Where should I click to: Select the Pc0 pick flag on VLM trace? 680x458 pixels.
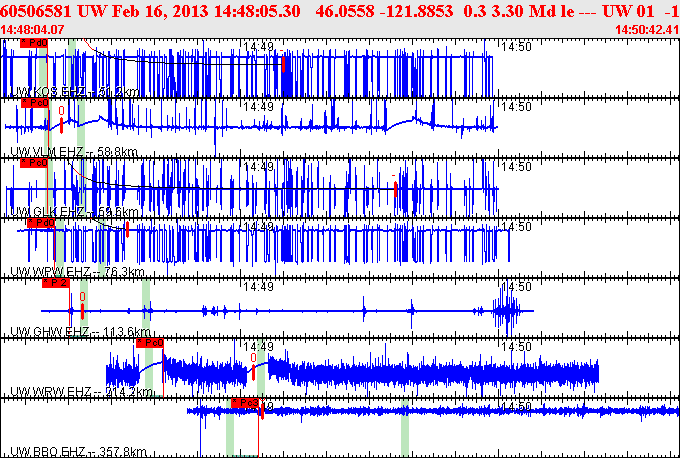[35, 103]
